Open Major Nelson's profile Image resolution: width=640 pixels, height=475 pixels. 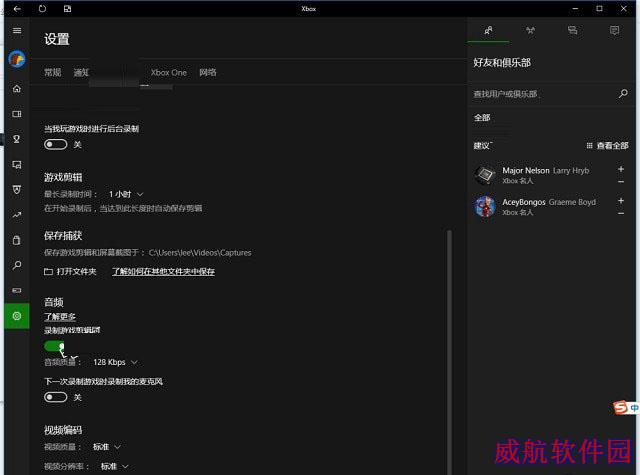(x=545, y=175)
